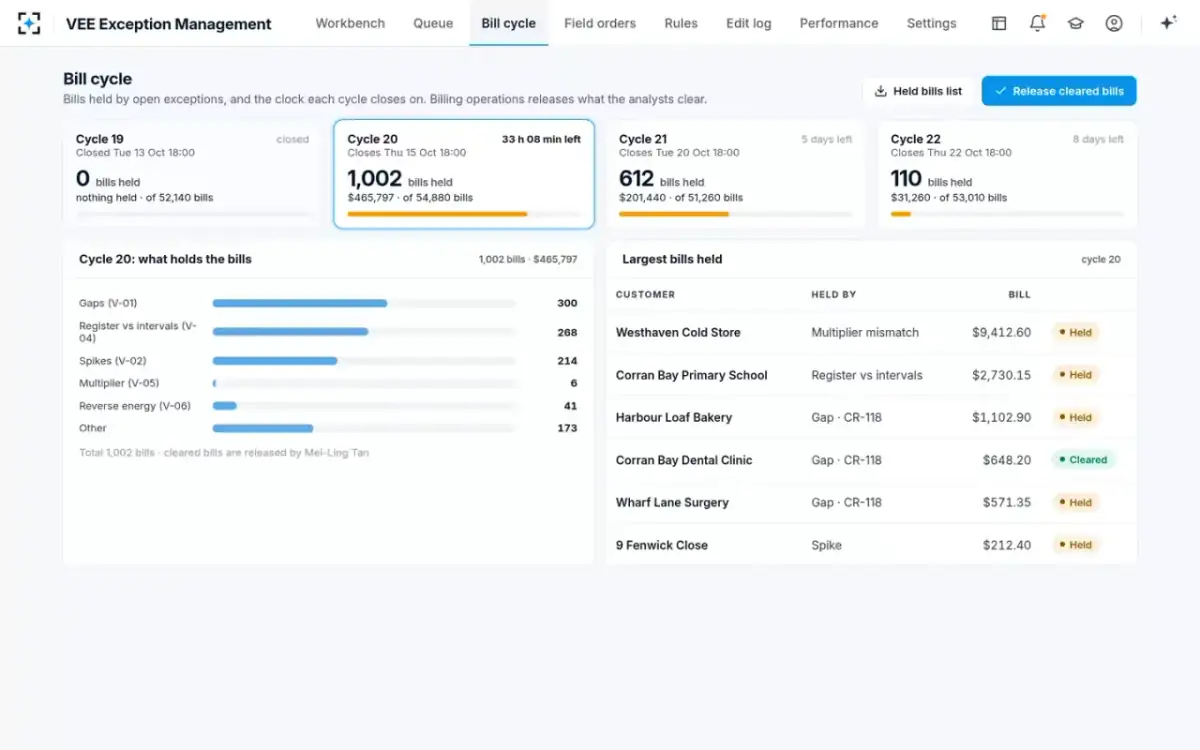Image resolution: width=1200 pixels, height=750 pixels.
Task: Click the CUSTOMER column header
Action: pyautogui.click(x=645, y=294)
